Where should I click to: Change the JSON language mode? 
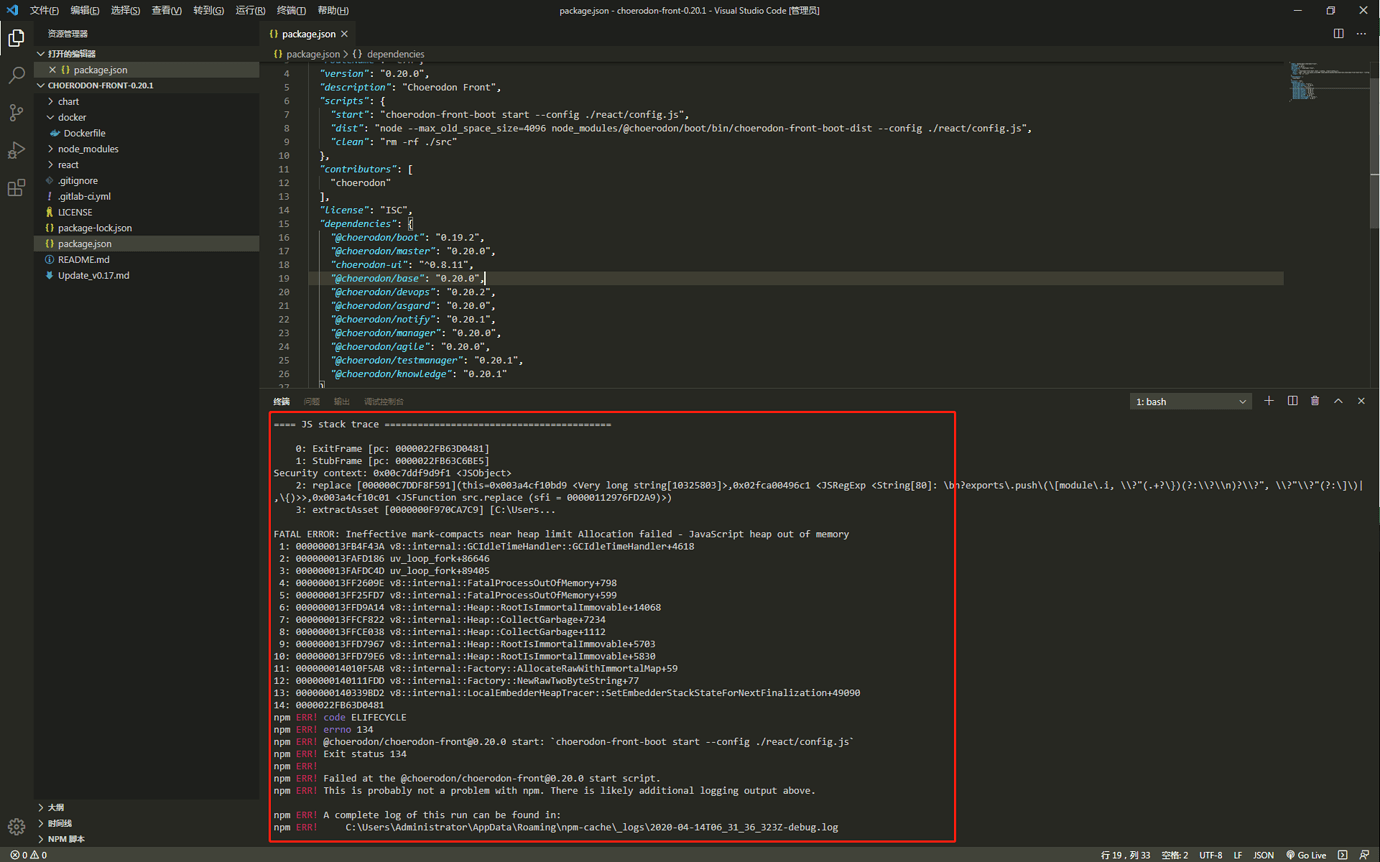(x=1264, y=855)
